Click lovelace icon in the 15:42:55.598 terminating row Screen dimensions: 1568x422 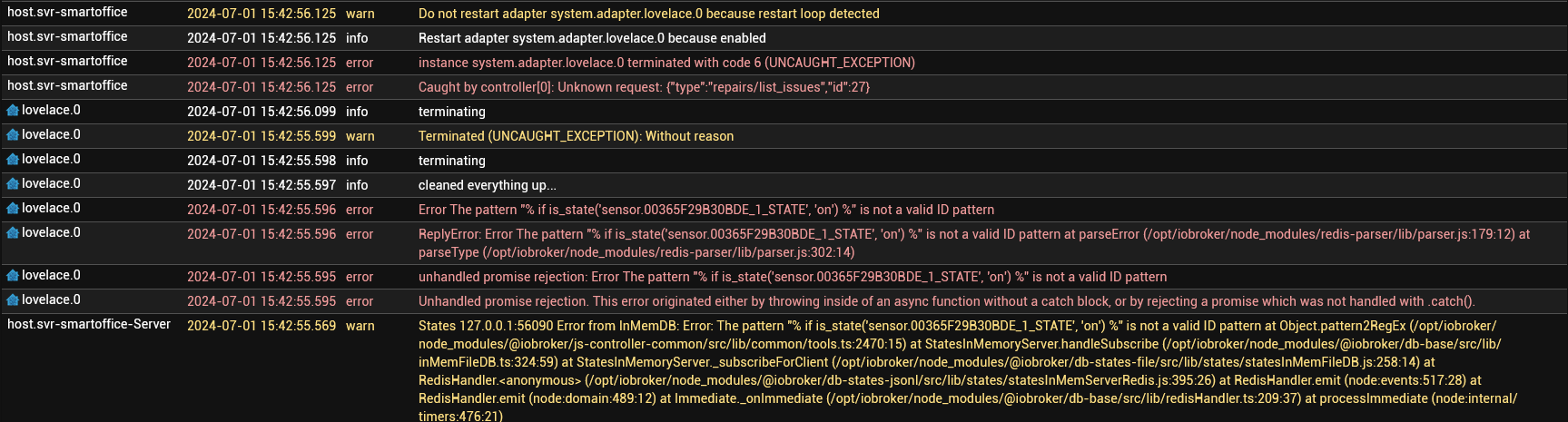pyautogui.click(x=13, y=160)
